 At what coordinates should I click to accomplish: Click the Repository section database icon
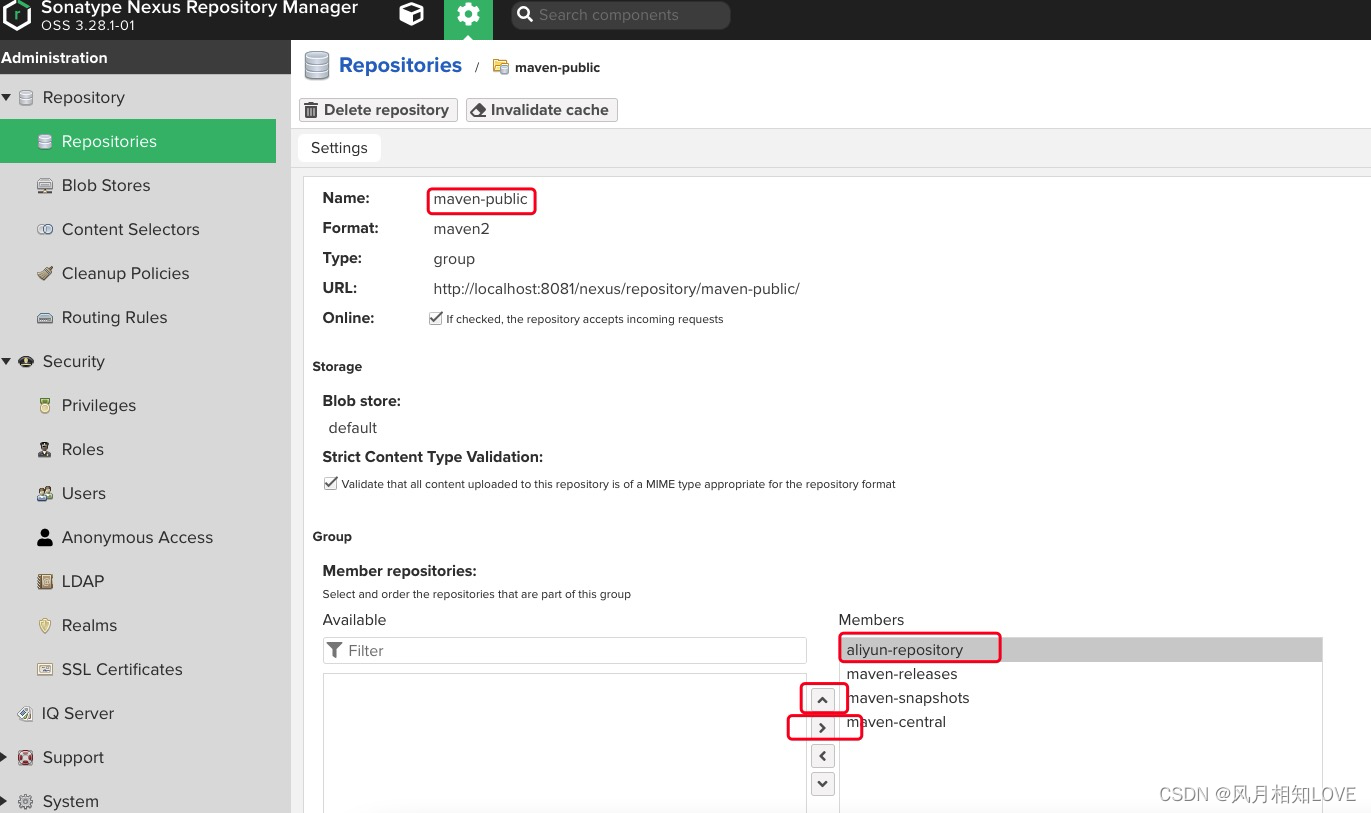click(26, 97)
